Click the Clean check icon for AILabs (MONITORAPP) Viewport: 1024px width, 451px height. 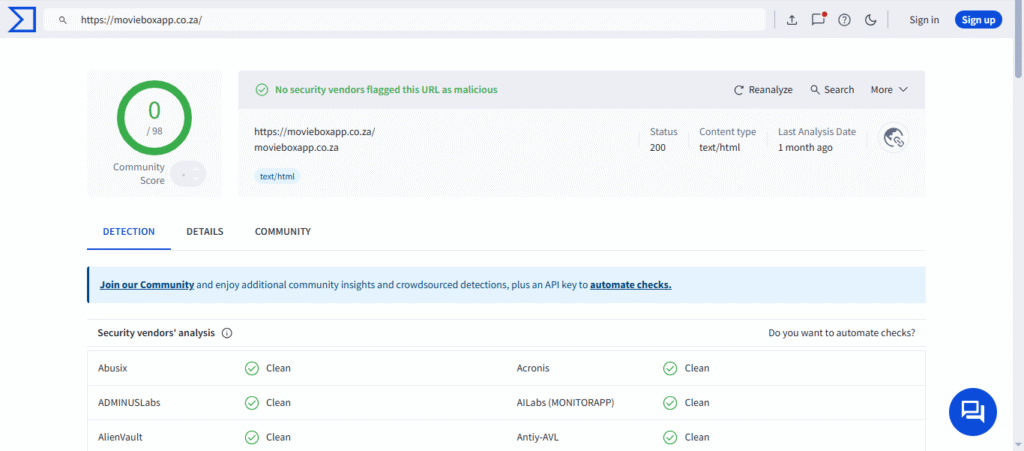click(670, 403)
